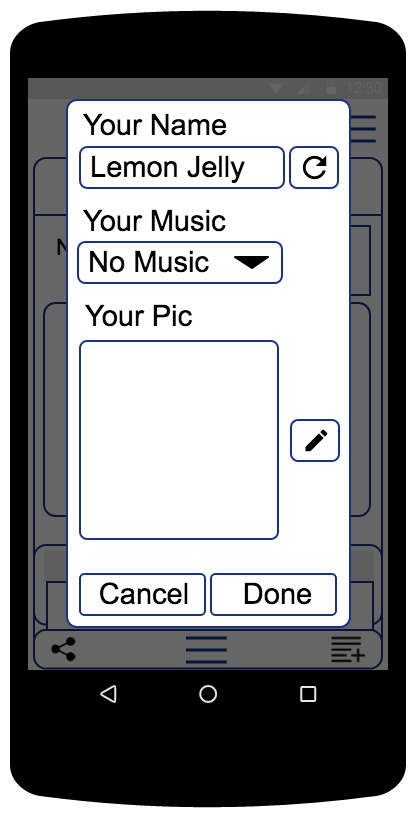The height and width of the screenshot is (818, 416).
Task: Tap the pencil edit icon for Your Pic
Action: 315,440
